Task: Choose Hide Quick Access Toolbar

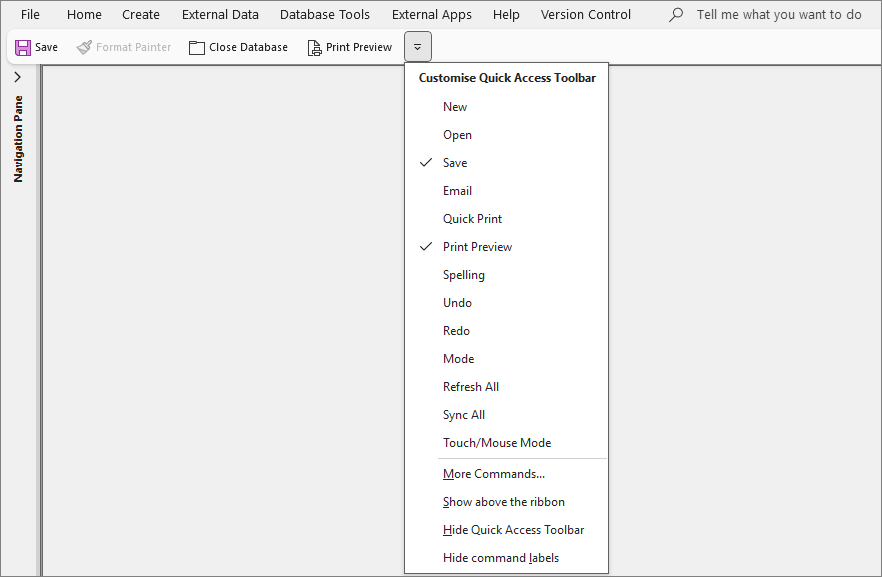Action: pyautogui.click(x=506, y=530)
